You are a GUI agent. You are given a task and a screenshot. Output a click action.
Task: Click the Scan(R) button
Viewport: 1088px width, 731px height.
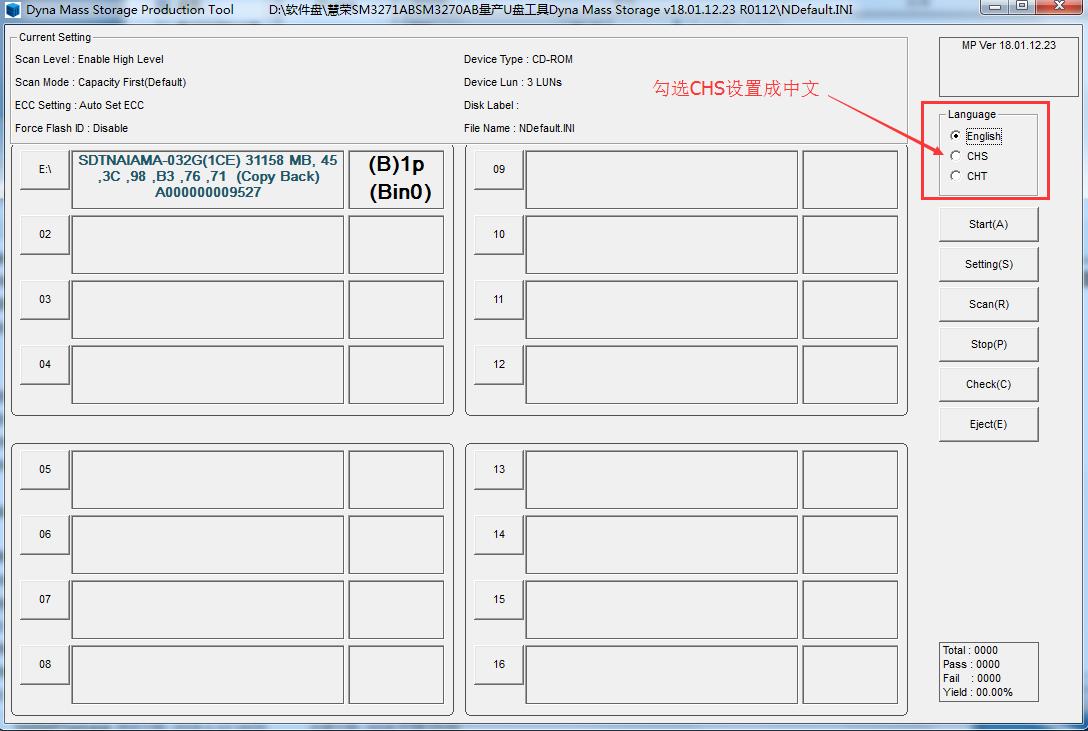[x=988, y=304]
